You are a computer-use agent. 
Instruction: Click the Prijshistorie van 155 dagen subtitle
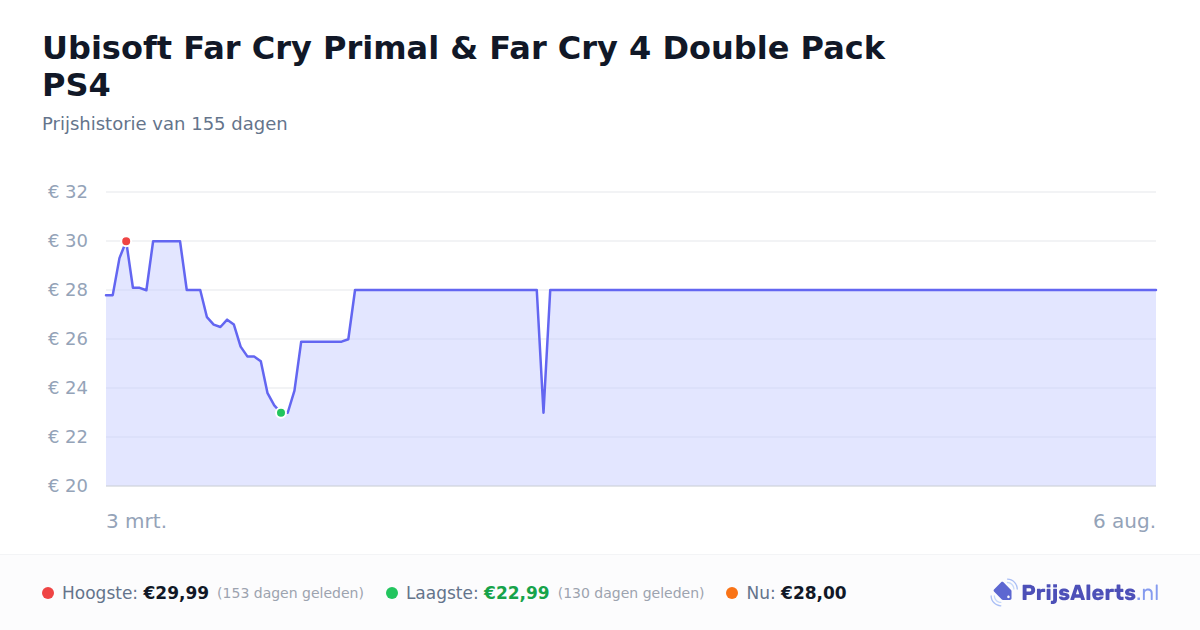pos(165,124)
